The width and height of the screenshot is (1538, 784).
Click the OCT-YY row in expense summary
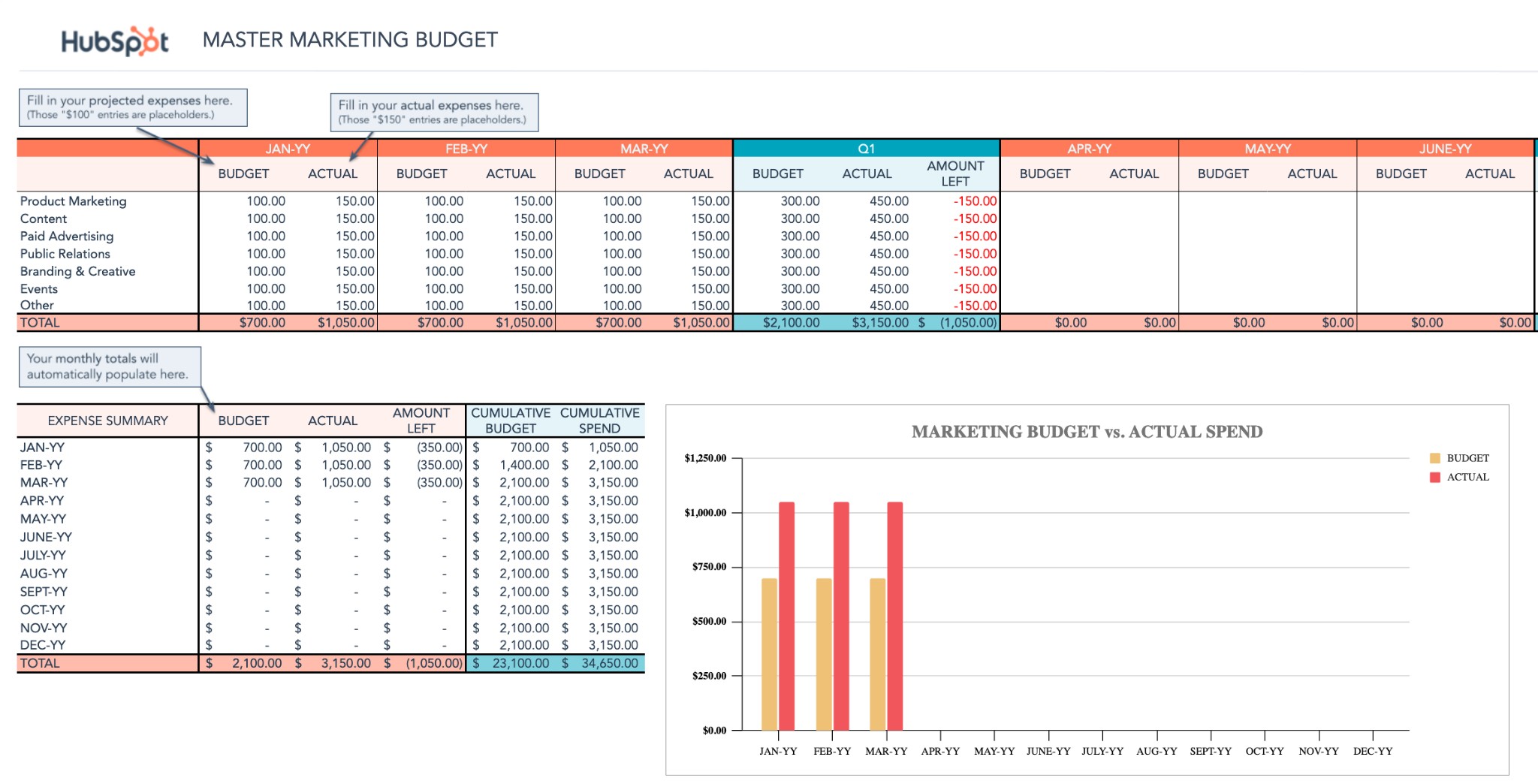[330, 610]
